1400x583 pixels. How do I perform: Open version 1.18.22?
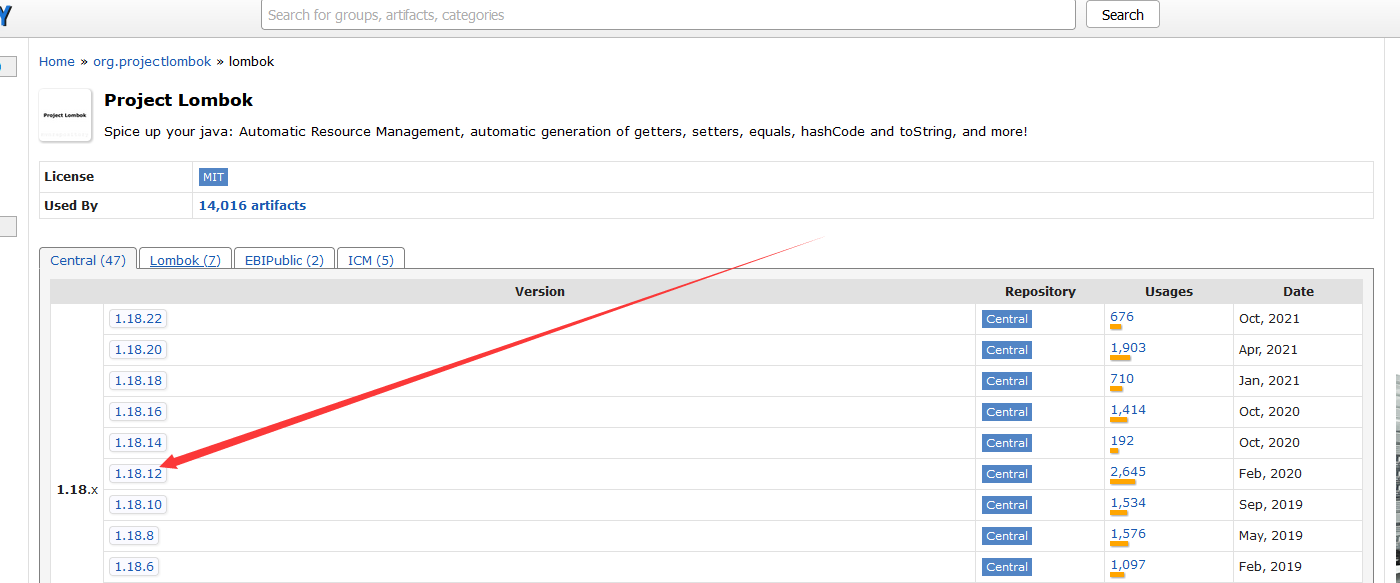click(138, 319)
